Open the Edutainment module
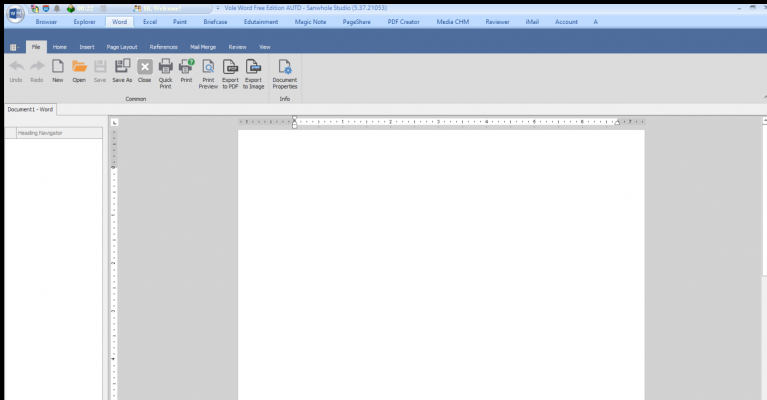The width and height of the screenshot is (767, 400). coord(261,22)
